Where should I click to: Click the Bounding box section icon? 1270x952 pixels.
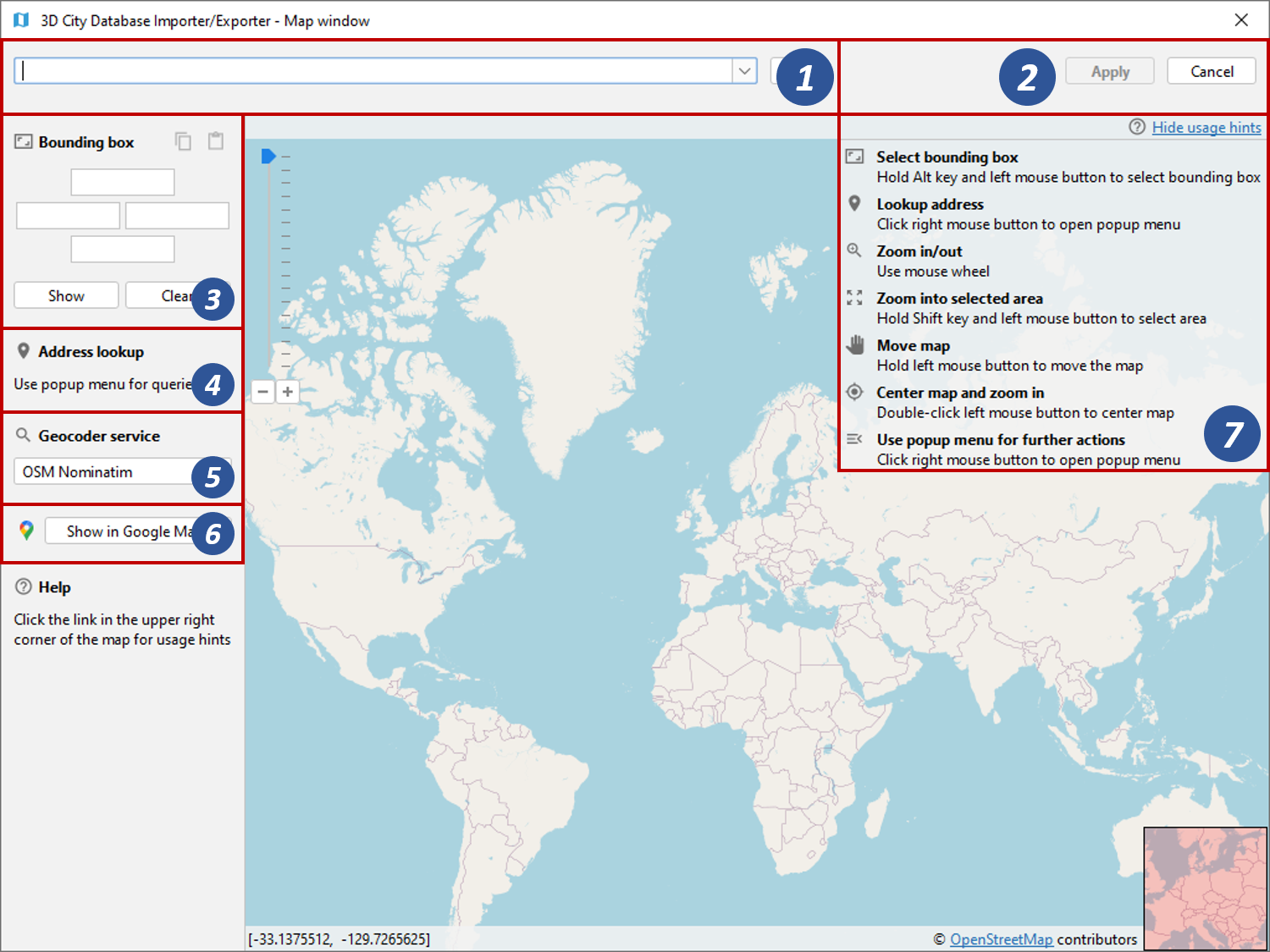24,142
